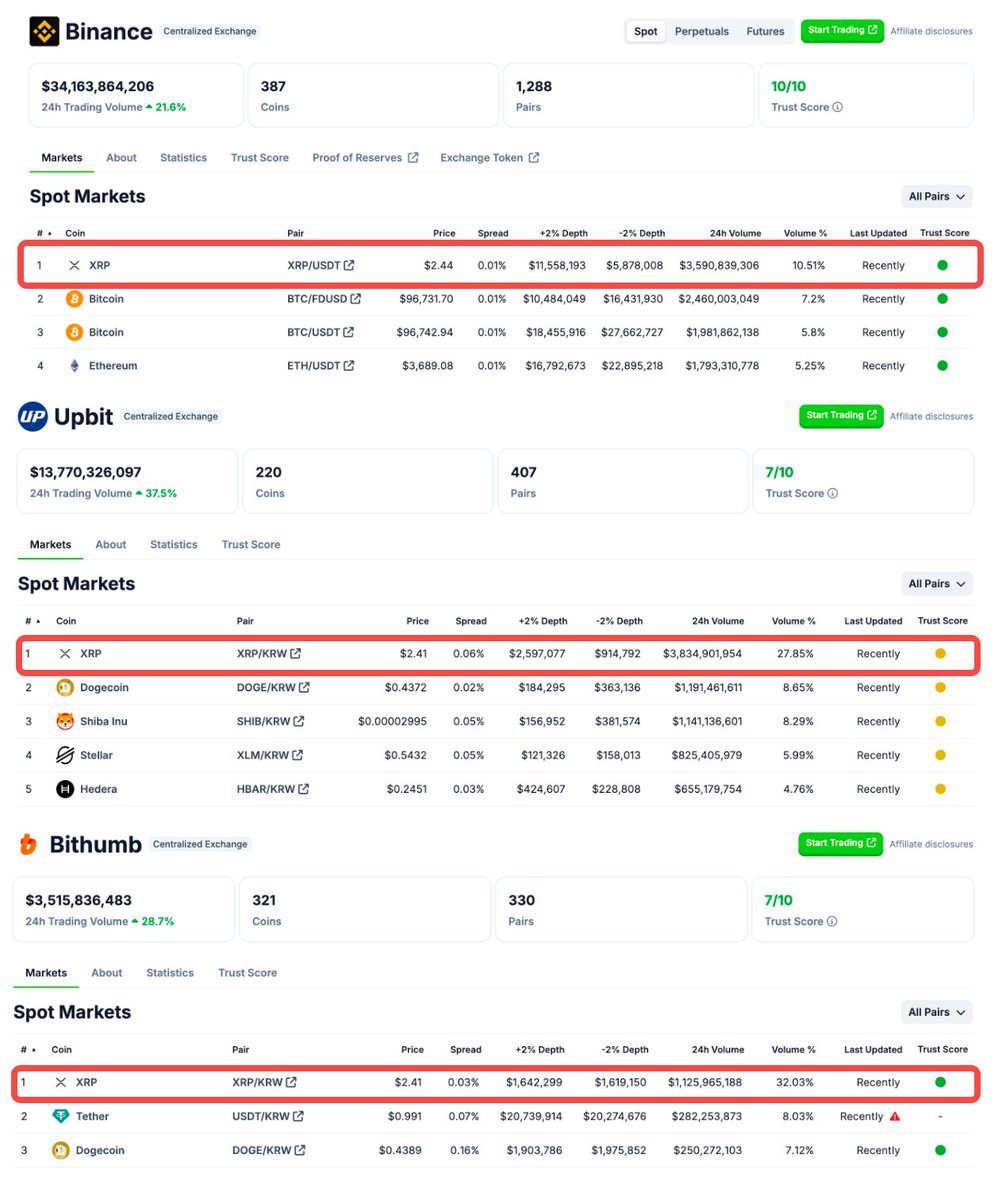Click the Bithumb logo icon

click(x=29, y=845)
